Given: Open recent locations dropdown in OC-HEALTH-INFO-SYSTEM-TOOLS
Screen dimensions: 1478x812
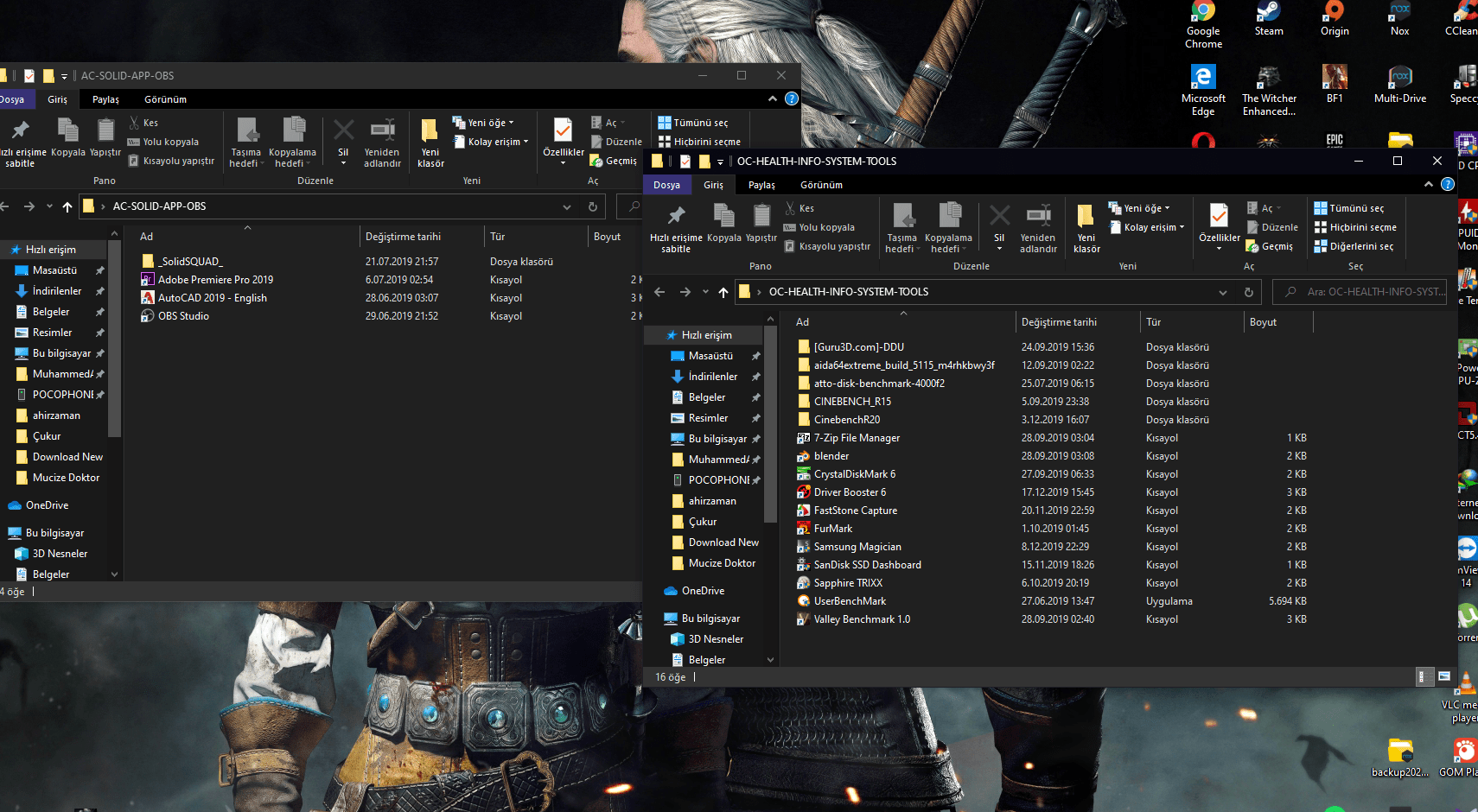Looking at the screenshot, I should point(705,292).
